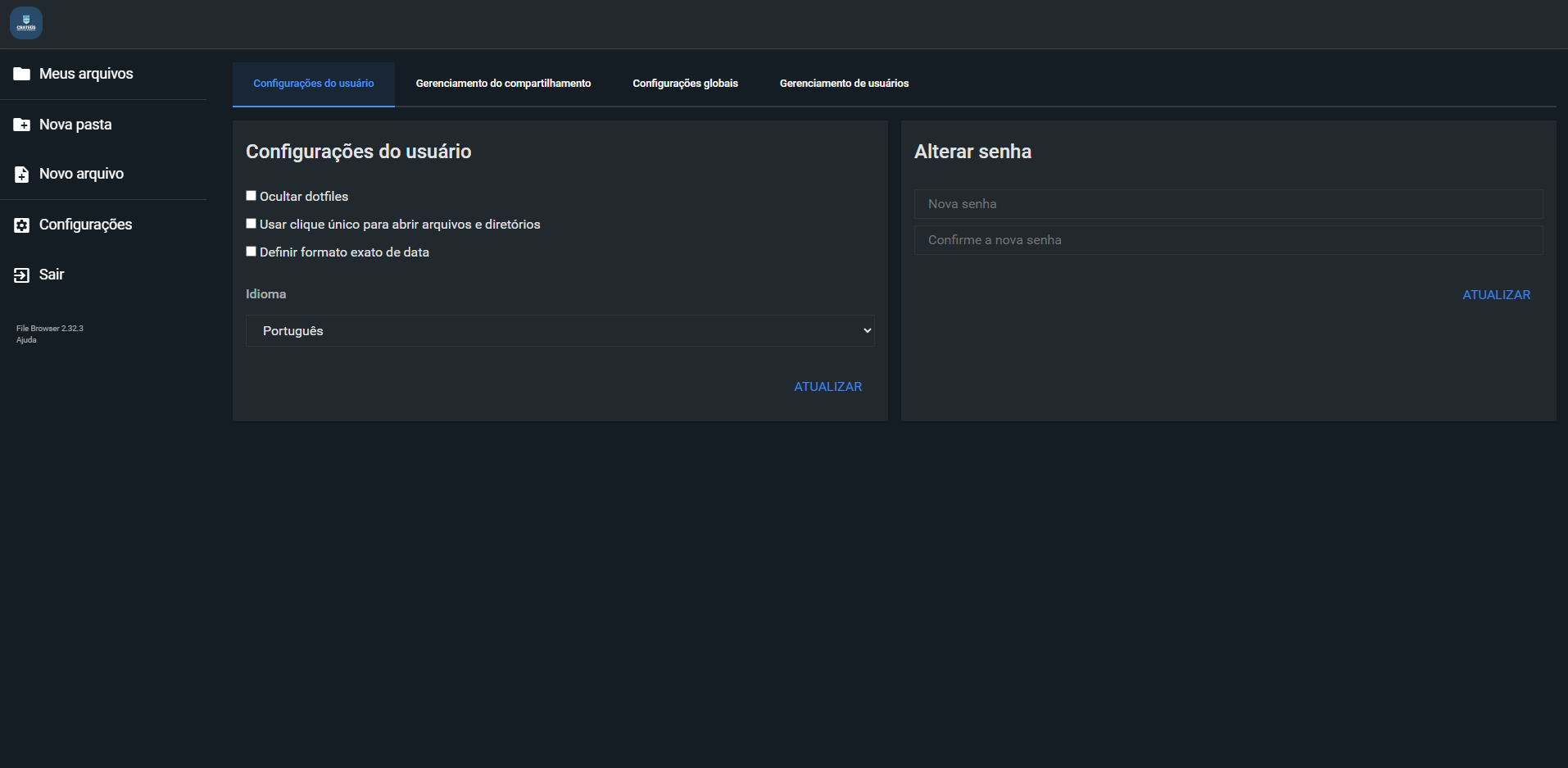Select the Gerenciamento de usuários tab

(844, 83)
